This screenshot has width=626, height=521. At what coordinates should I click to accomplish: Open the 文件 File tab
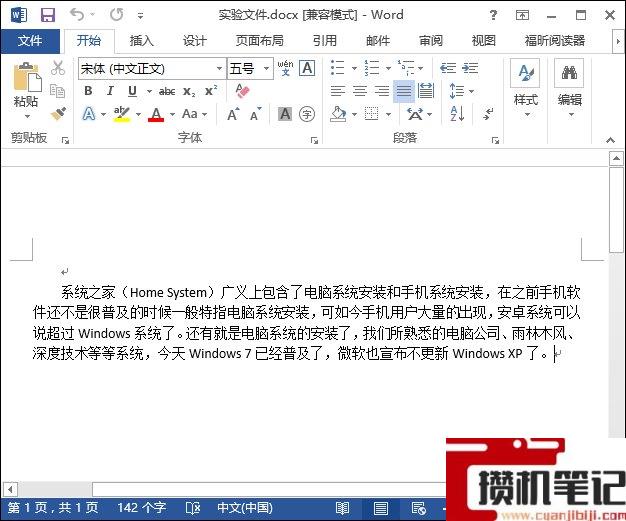pos(30,41)
